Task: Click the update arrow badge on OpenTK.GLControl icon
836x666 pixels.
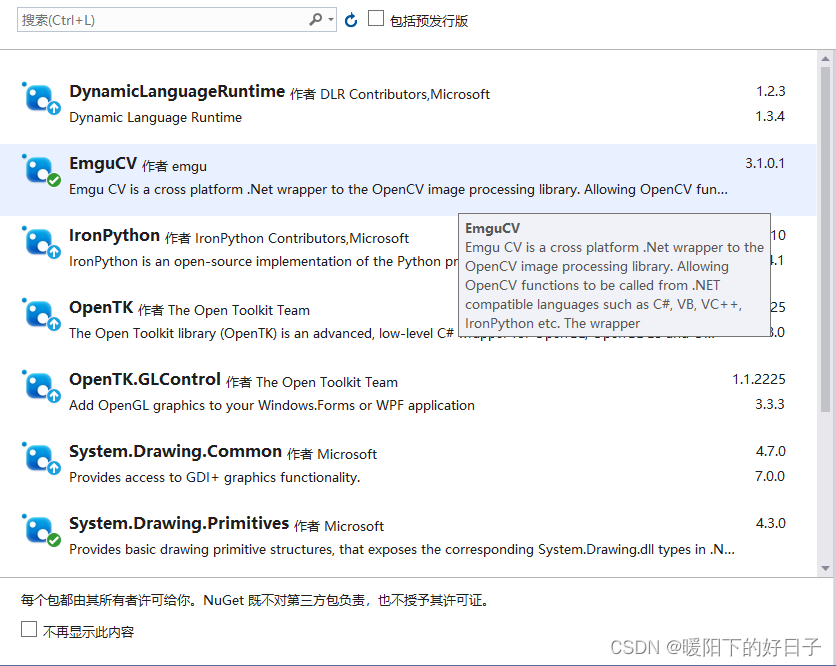Action: [54, 396]
